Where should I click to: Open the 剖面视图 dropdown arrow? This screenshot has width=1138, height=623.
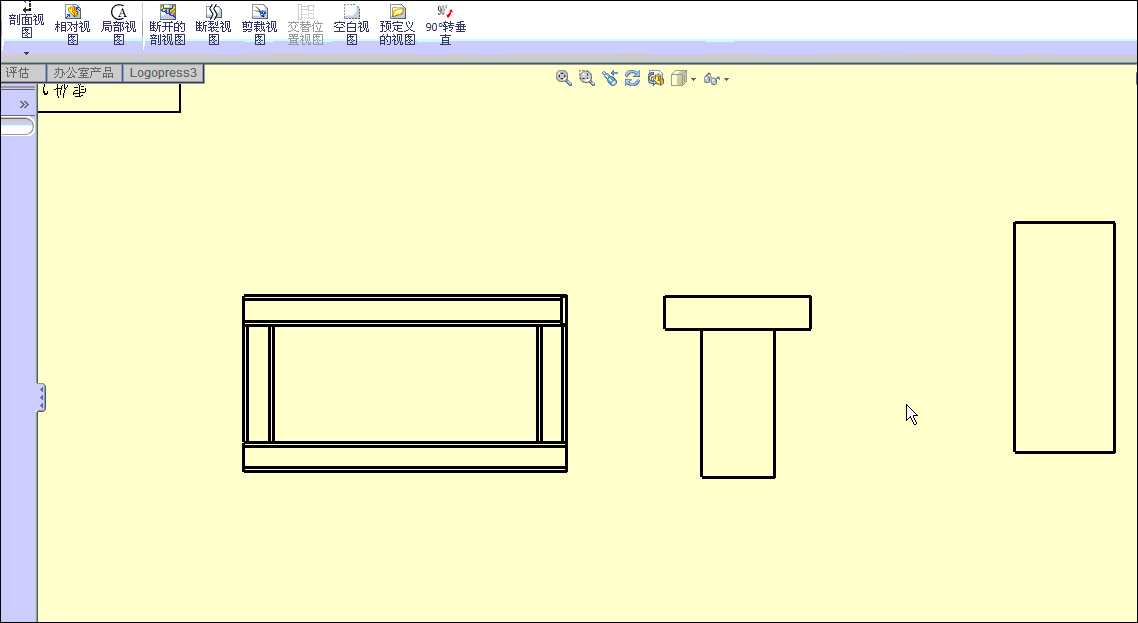coord(26,53)
